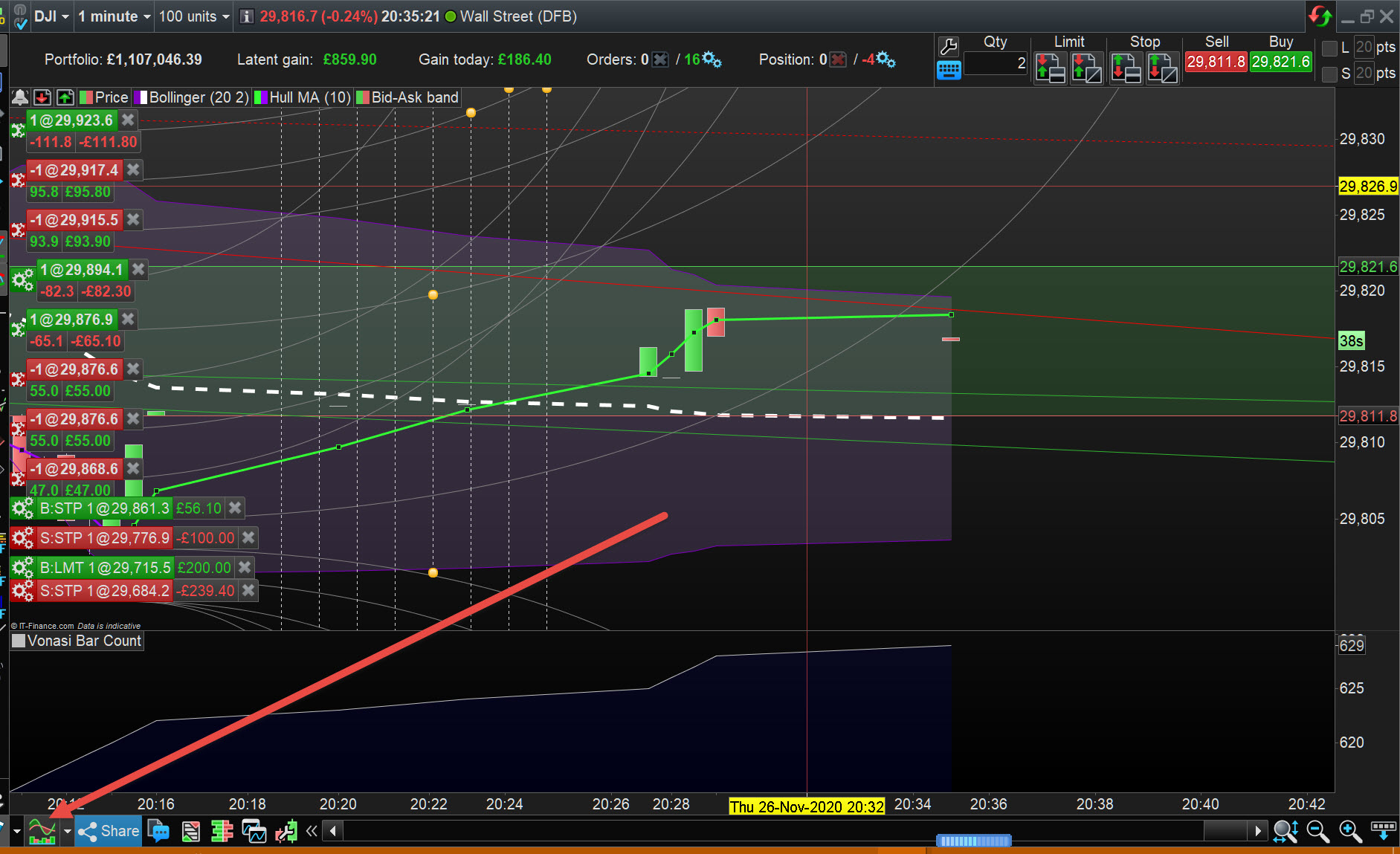The height and width of the screenshot is (854, 1400).
Task: Close the -1@29,915.5 position
Action: click(133, 219)
